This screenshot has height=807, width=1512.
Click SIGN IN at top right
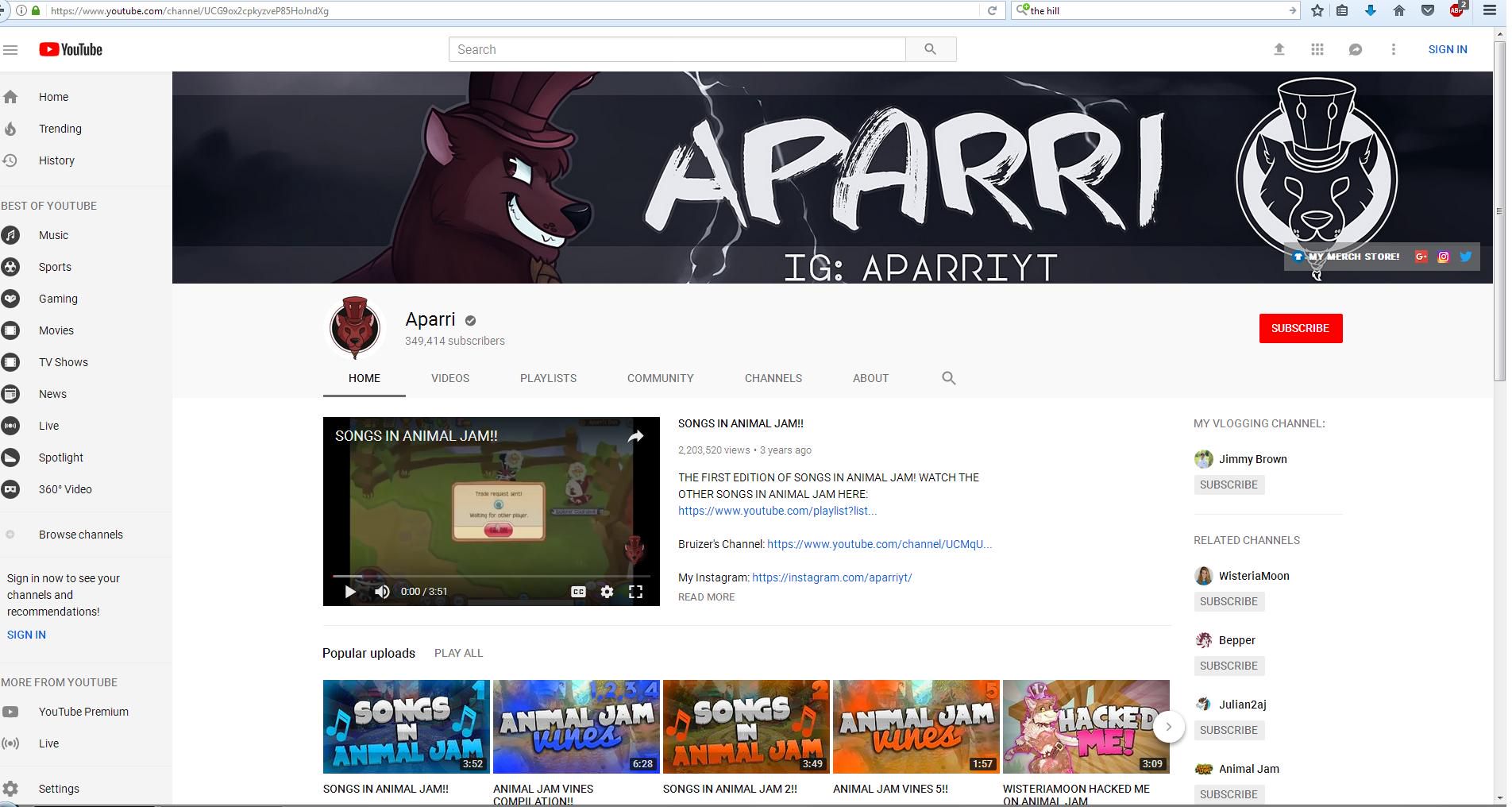[x=1448, y=49]
